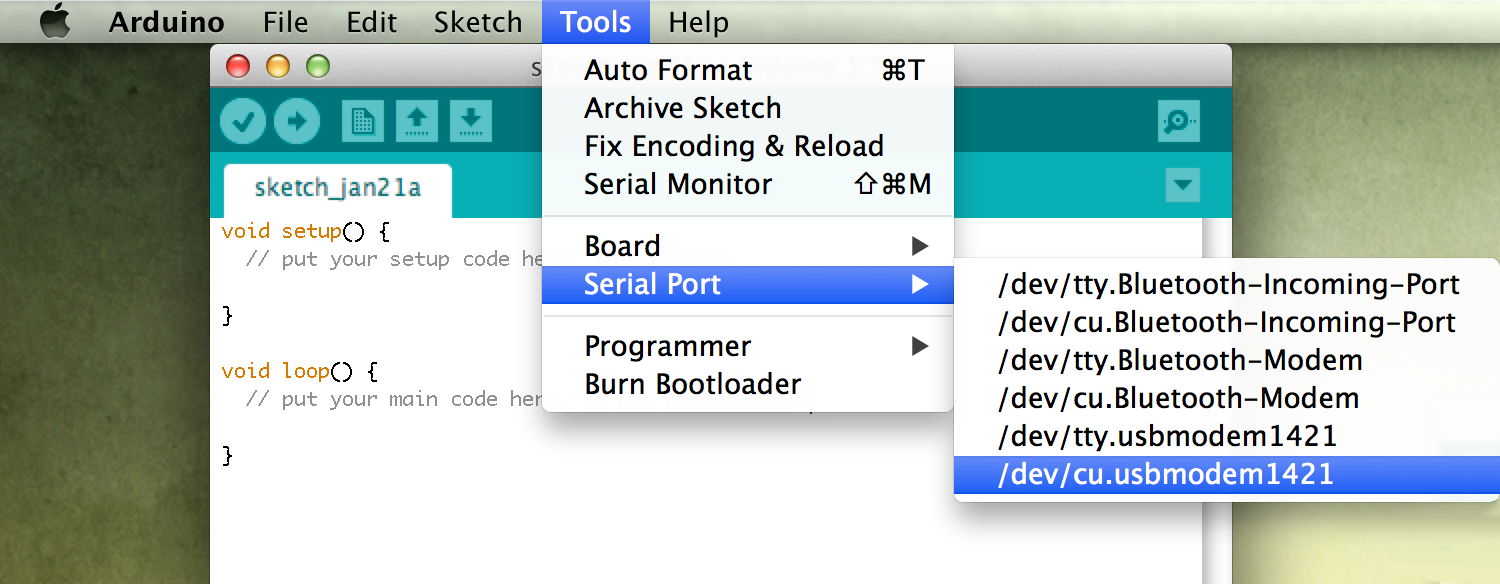Expand the Serial Port submenu
The height and width of the screenshot is (584, 1500).
click(748, 284)
